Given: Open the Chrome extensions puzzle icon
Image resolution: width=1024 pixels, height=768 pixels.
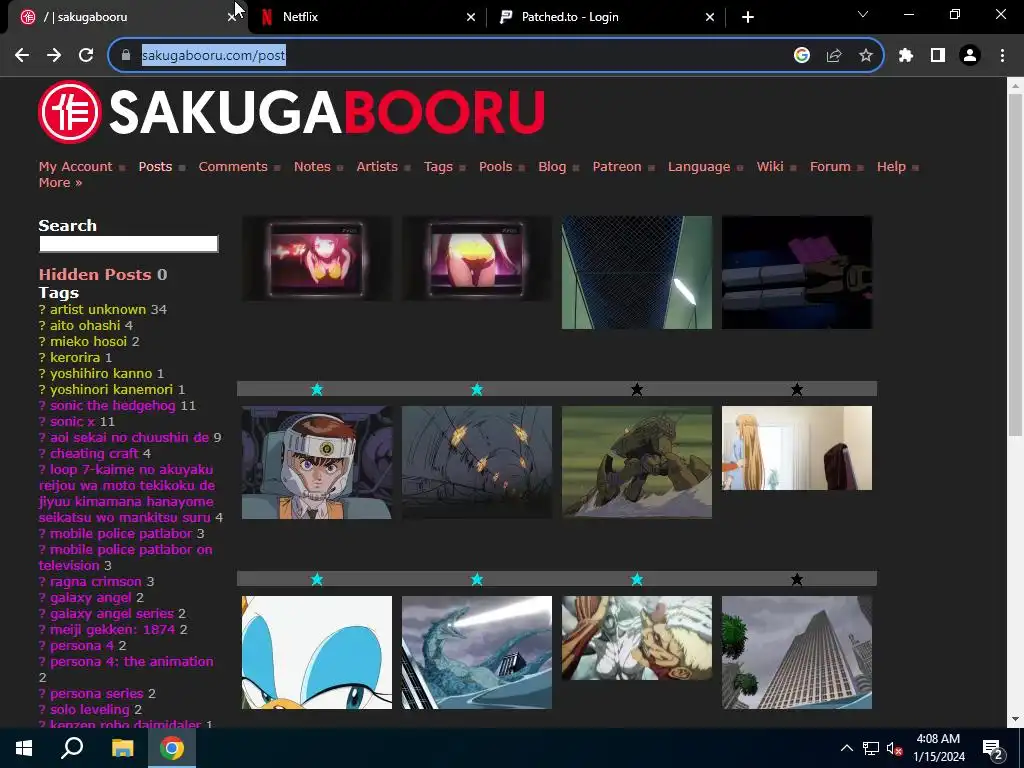Looking at the screenshot, I should tap(906, 56).
